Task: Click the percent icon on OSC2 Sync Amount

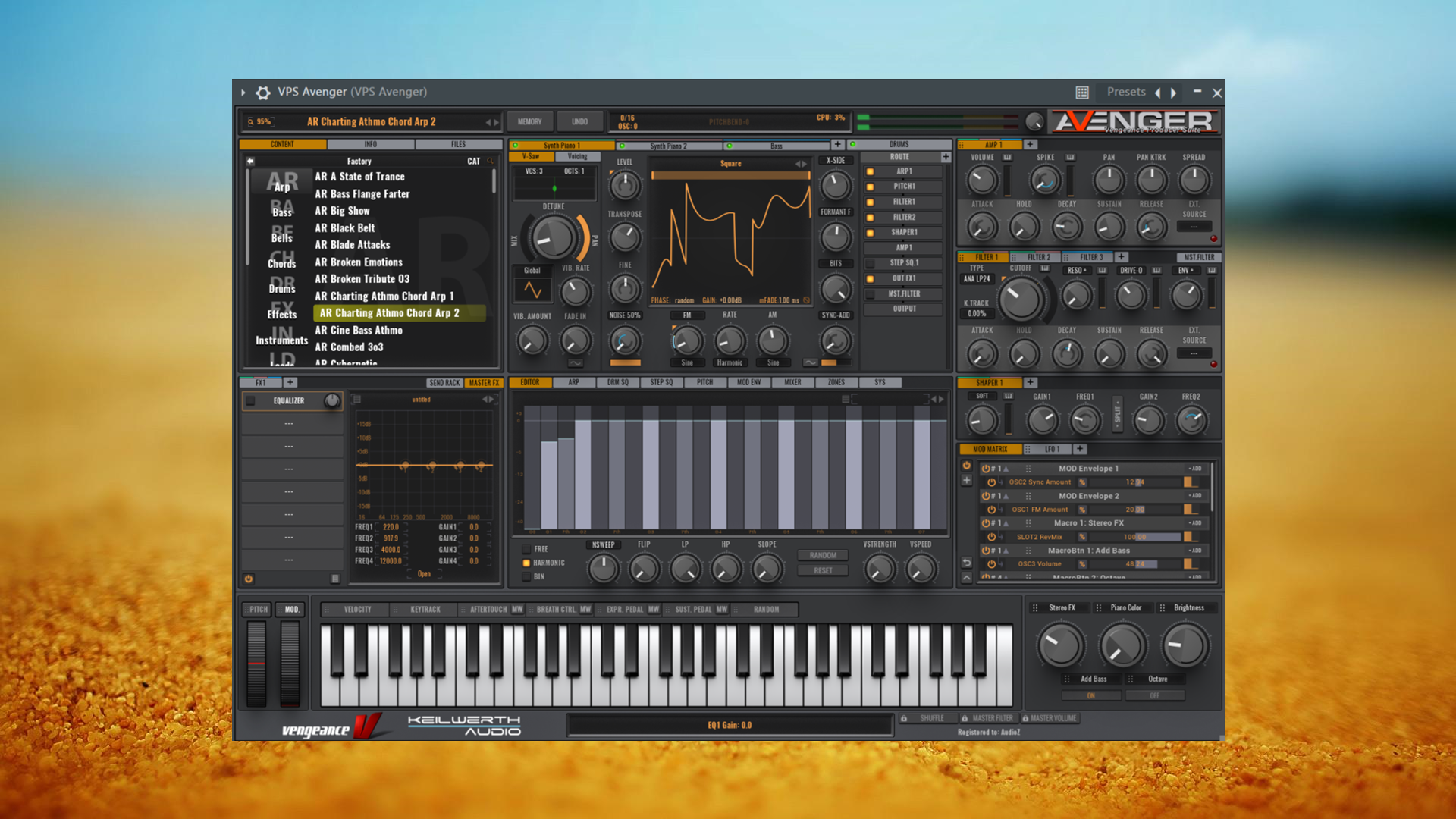Action: click(x=1082, y=482)
